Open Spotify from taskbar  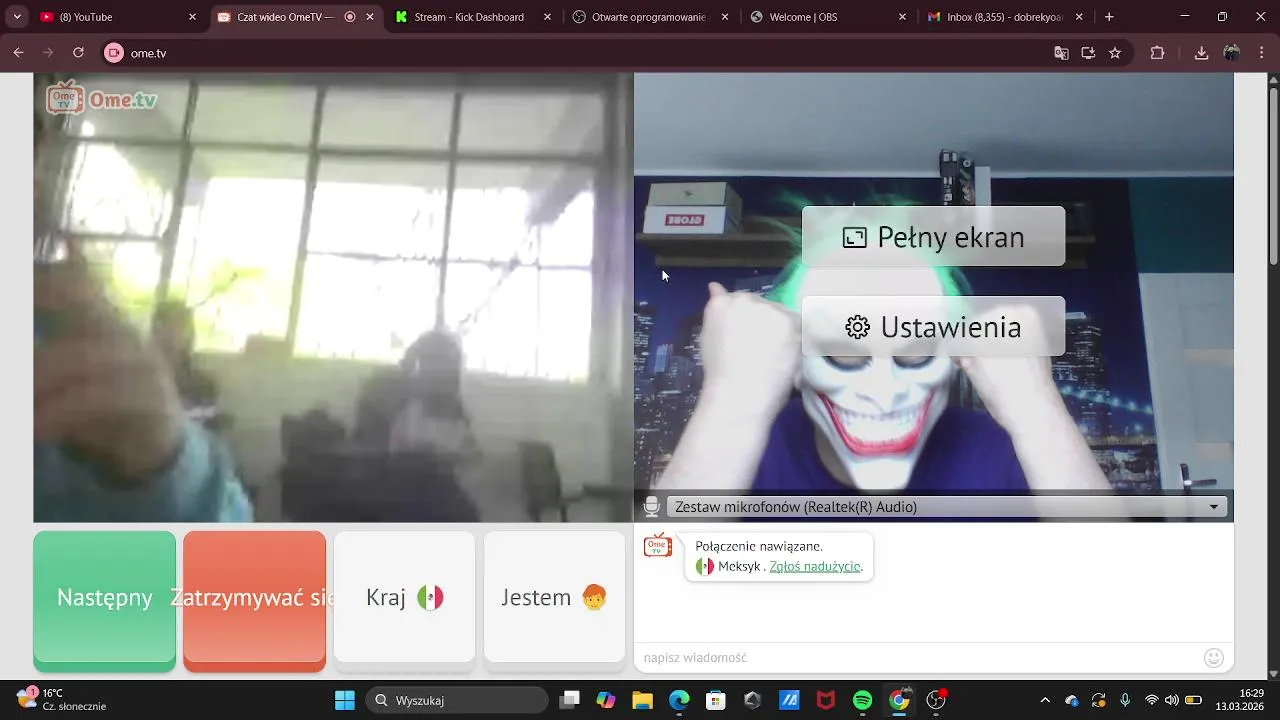tap(863, 700)
